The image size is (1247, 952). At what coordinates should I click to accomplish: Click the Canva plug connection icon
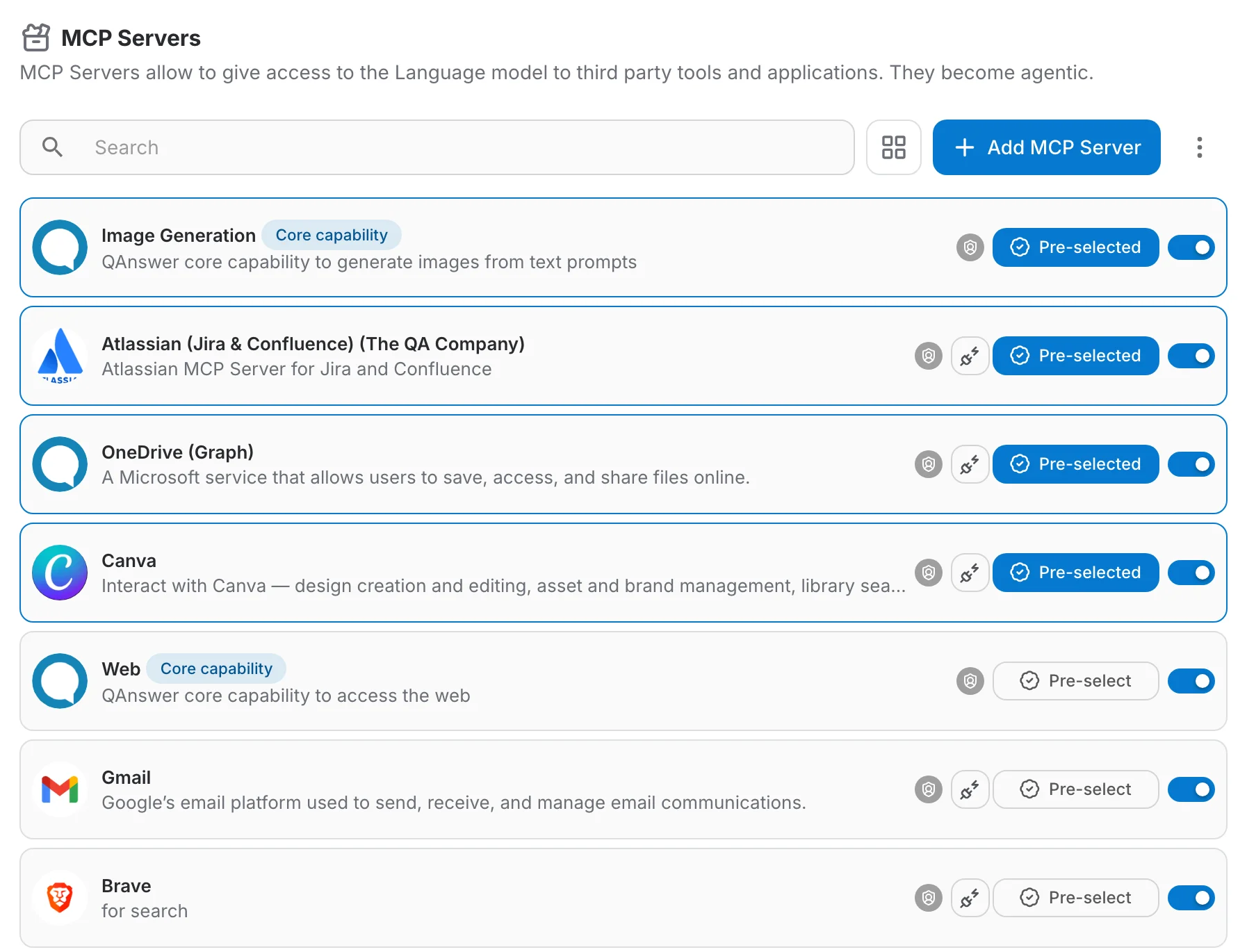click(970, 573)
